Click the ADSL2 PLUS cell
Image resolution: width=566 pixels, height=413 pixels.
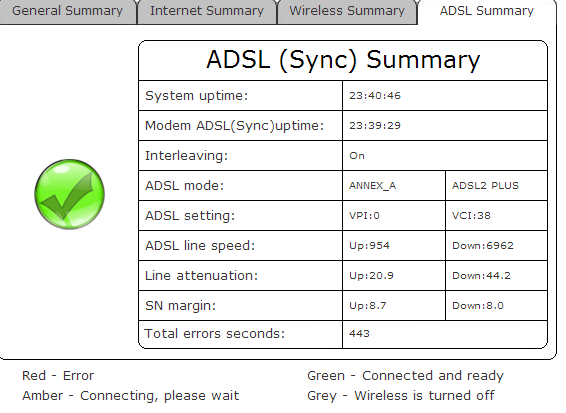coord(497,186)
